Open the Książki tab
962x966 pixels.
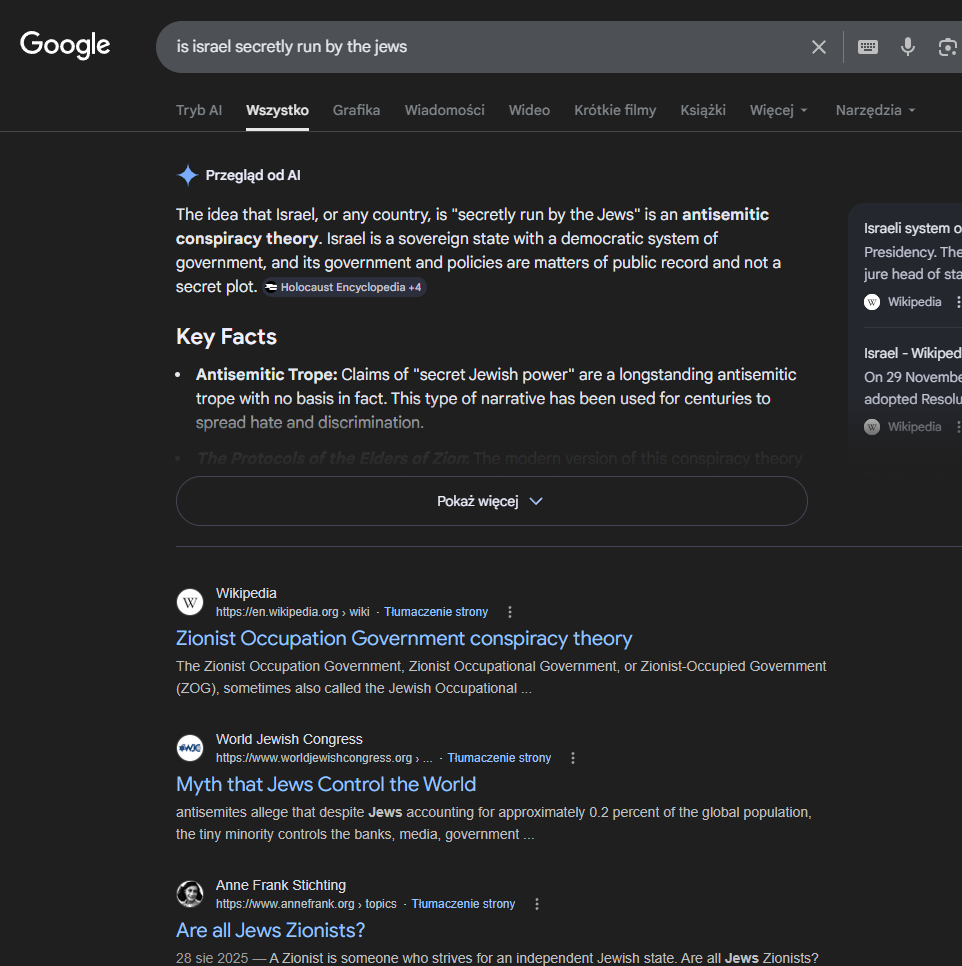[x=703, y=110]
